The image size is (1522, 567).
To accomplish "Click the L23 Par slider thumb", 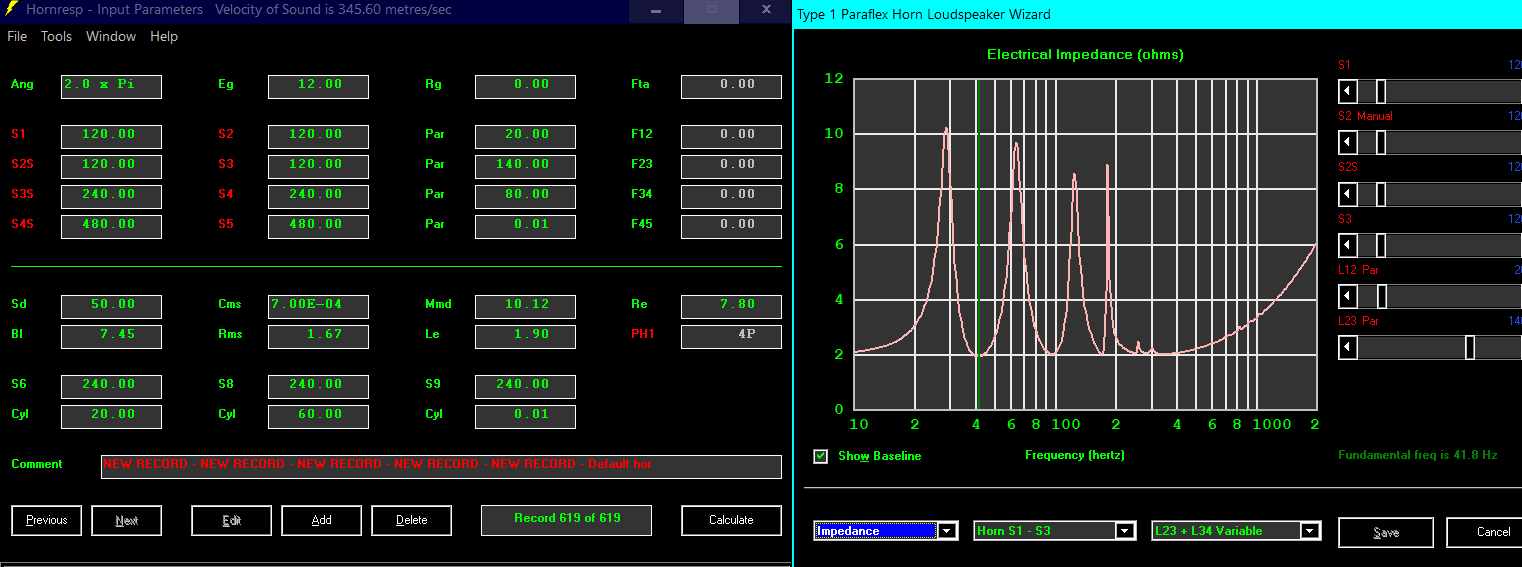I will pyautogui.click(x=1469, y=348).
